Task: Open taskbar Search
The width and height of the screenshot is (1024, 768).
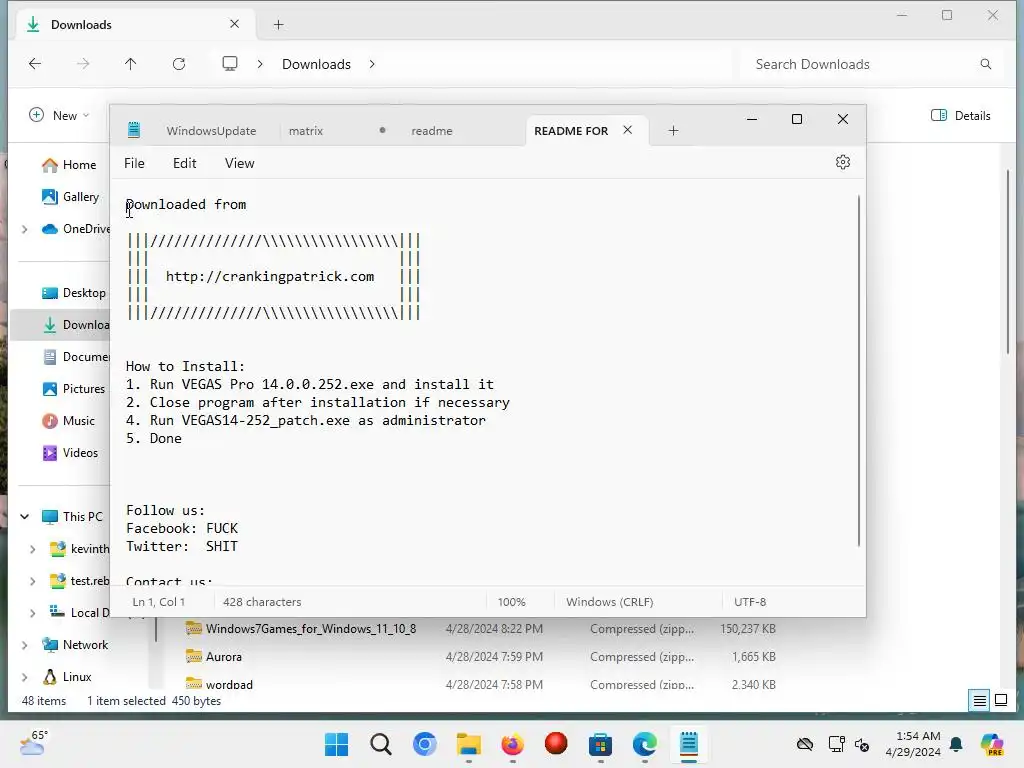Action: tap(380, 744)
